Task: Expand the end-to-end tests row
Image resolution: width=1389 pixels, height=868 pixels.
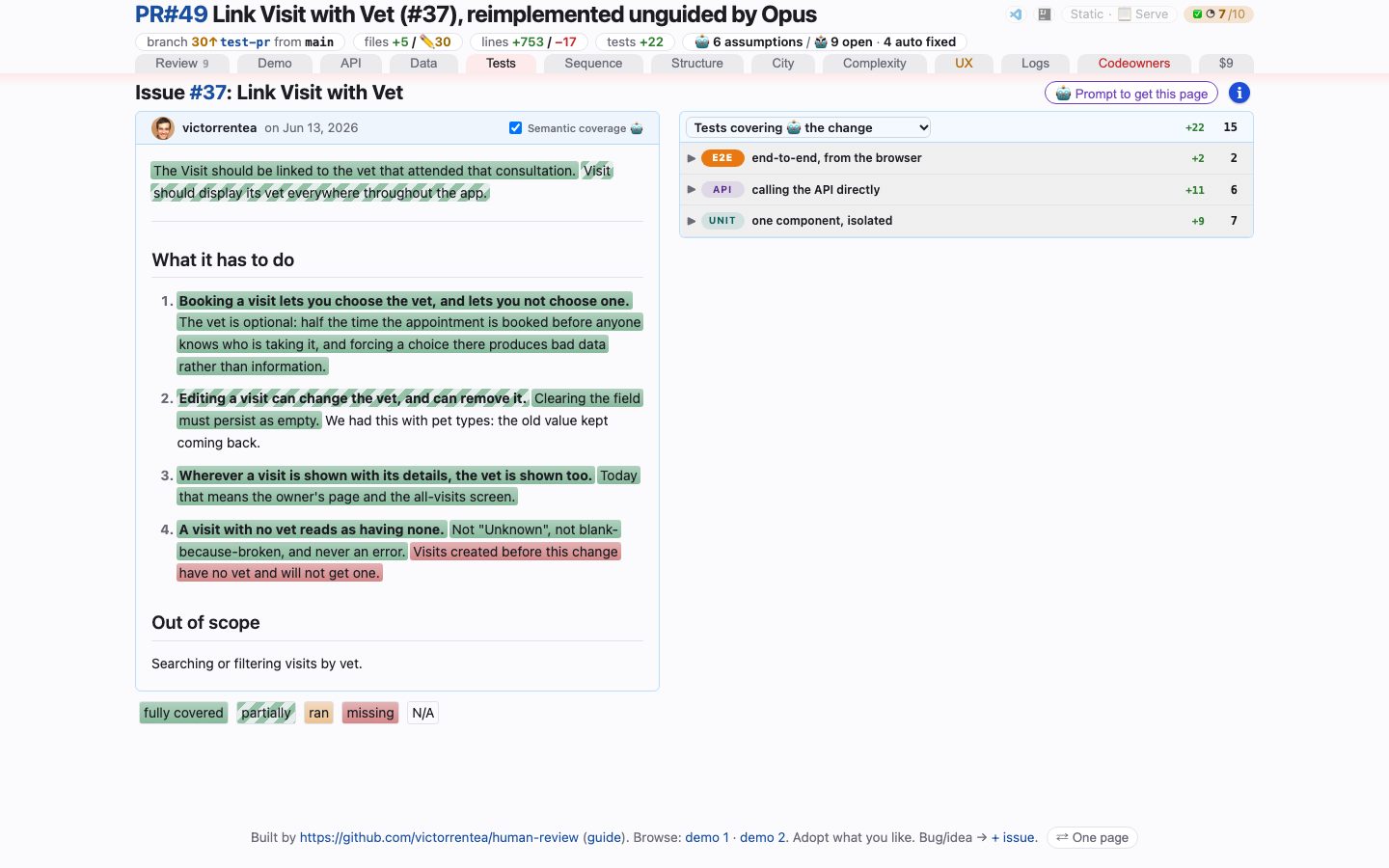Action: pos(967,158)
